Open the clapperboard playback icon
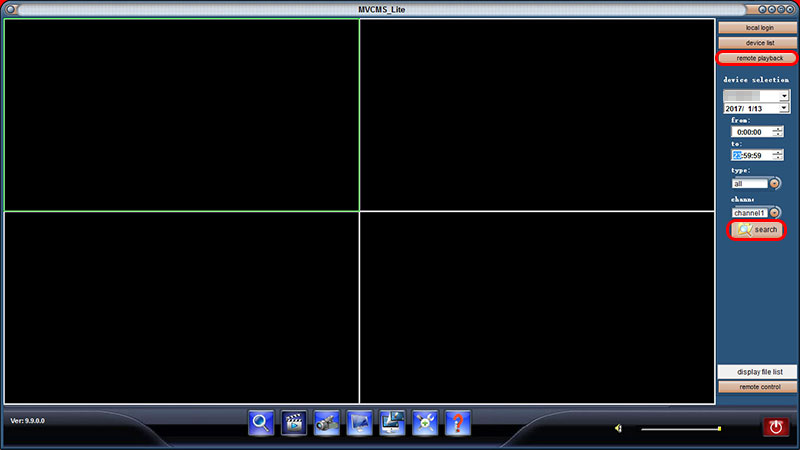The image size is (800, 450). 294,423
